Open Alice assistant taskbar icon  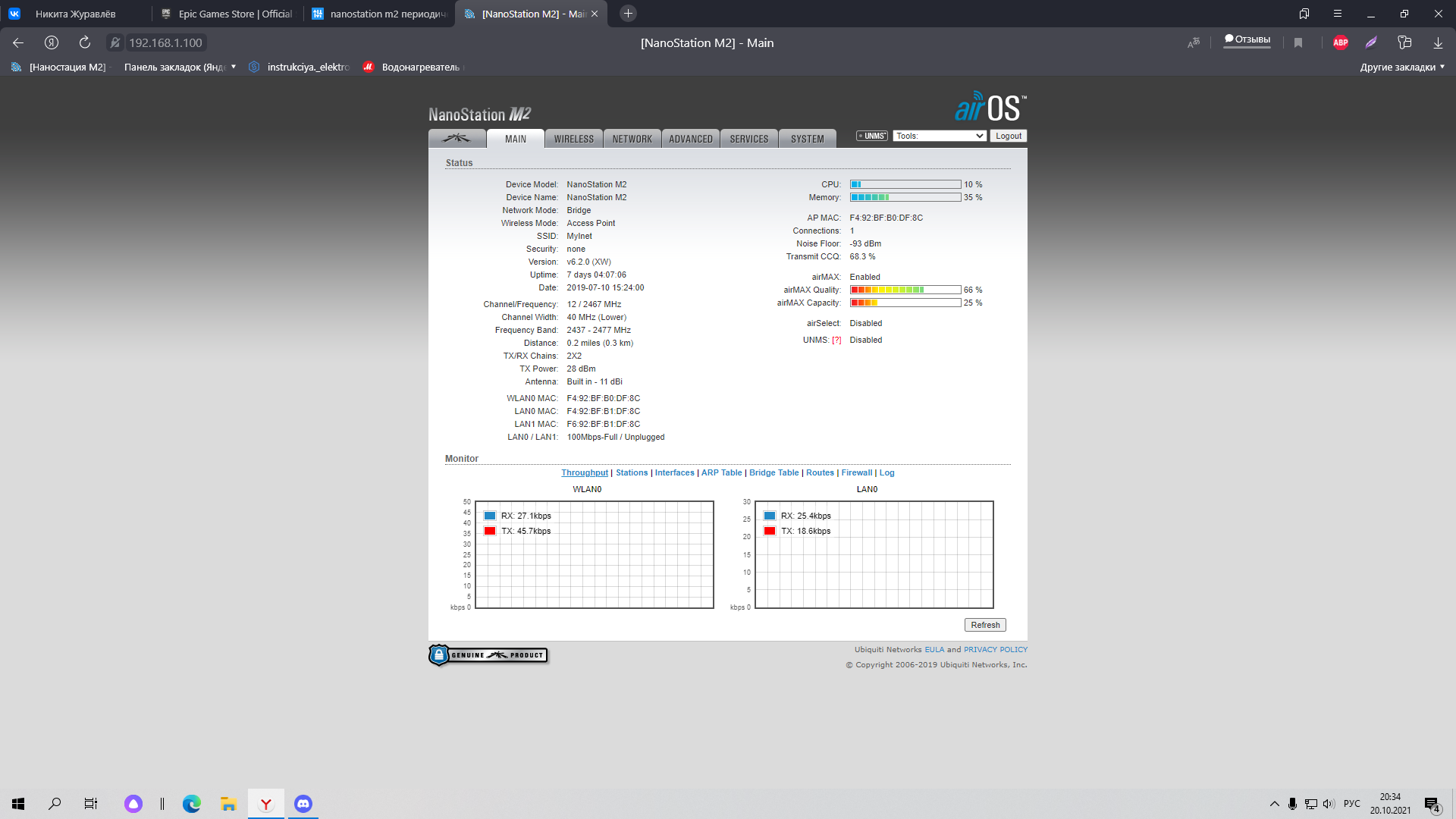pyautogui.click(x=133, y=804)
